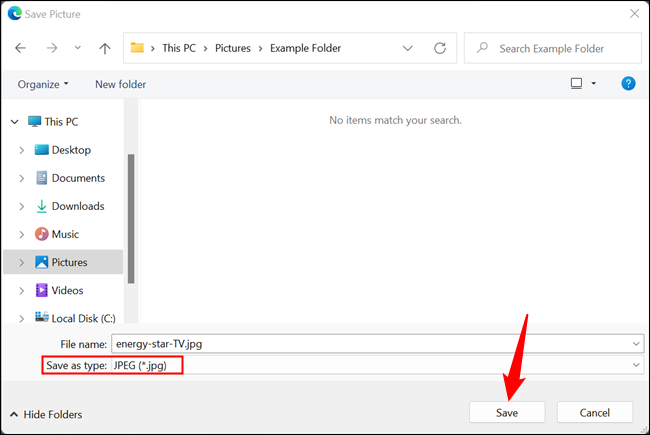Image resolution: width=650 pixels, height=435 pixels.
Task: Go forward using the right arrow
Action: (x=52, y=48)
